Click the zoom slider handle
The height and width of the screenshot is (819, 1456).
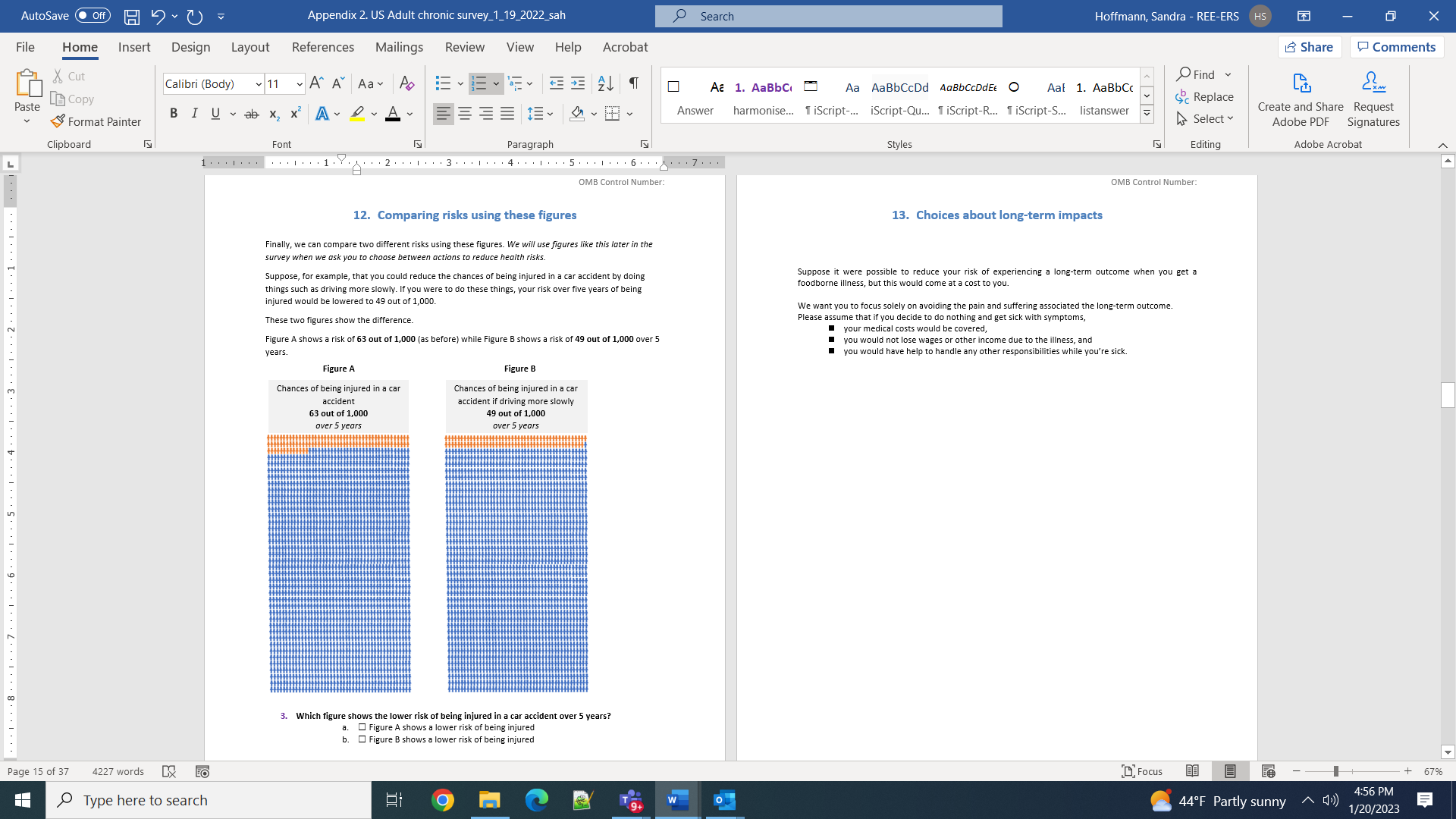(x=1335, y=771)
